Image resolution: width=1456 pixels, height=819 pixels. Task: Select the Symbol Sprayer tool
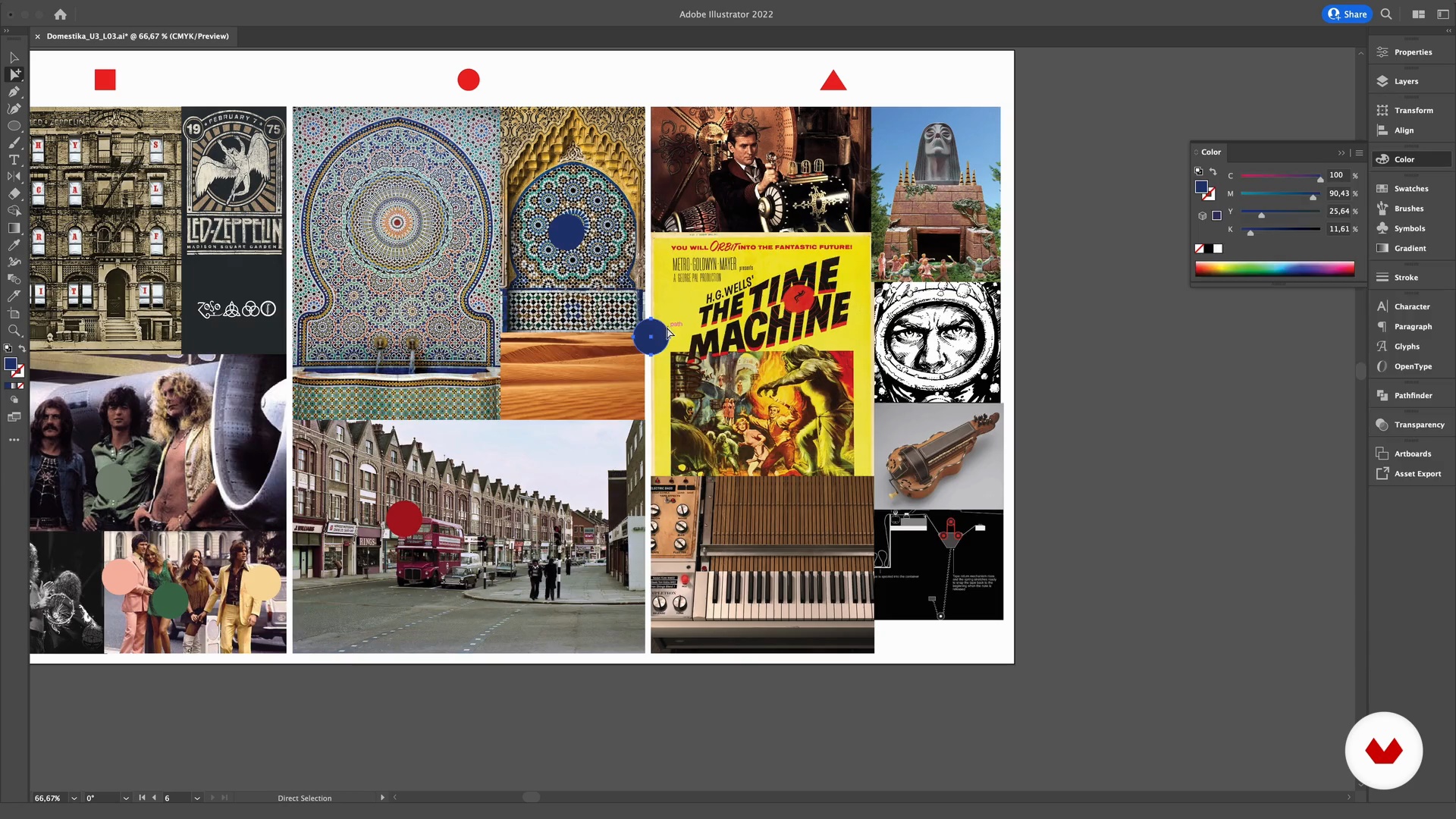pyautogui.click(x=14, y=262)
